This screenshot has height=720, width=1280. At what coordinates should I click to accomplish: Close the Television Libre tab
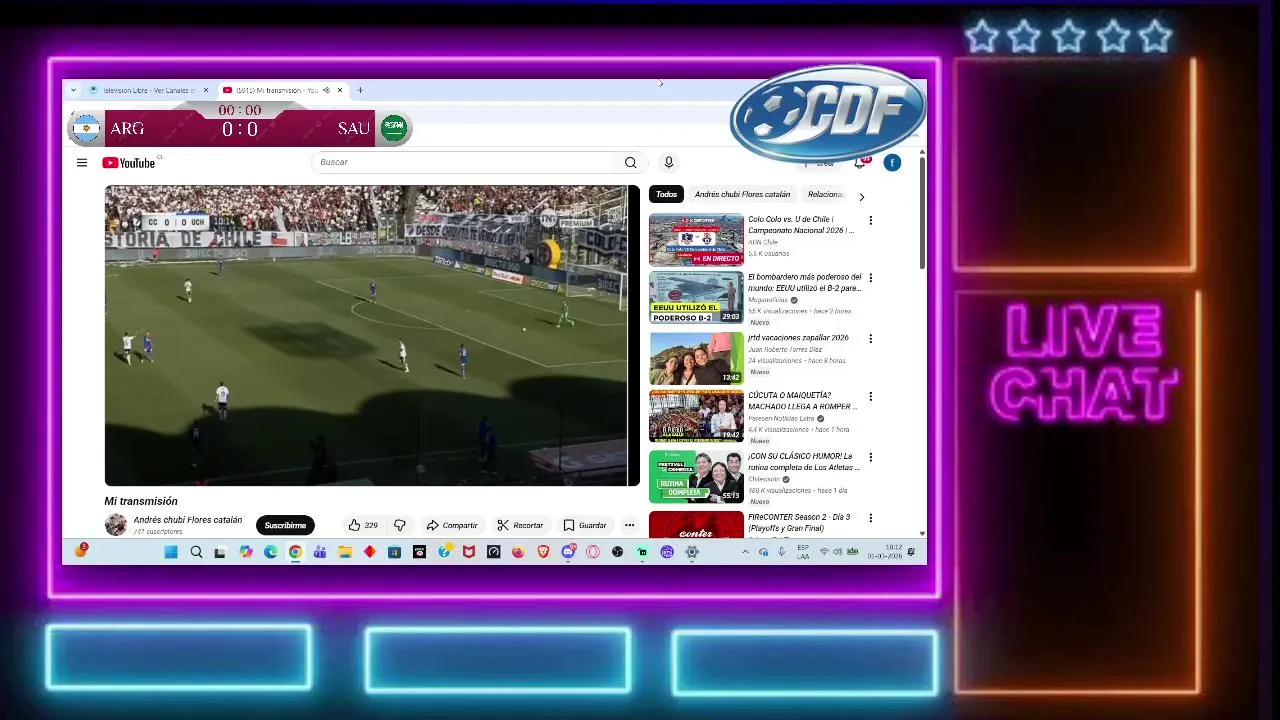pos(206,90)
